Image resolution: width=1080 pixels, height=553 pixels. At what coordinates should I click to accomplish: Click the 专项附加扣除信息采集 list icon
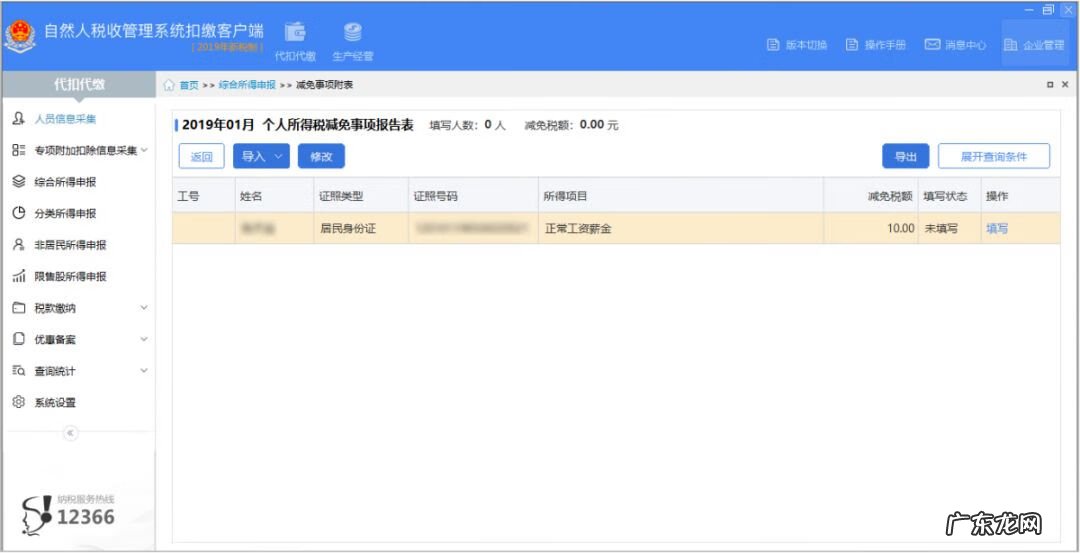click(x=19, y=150)
